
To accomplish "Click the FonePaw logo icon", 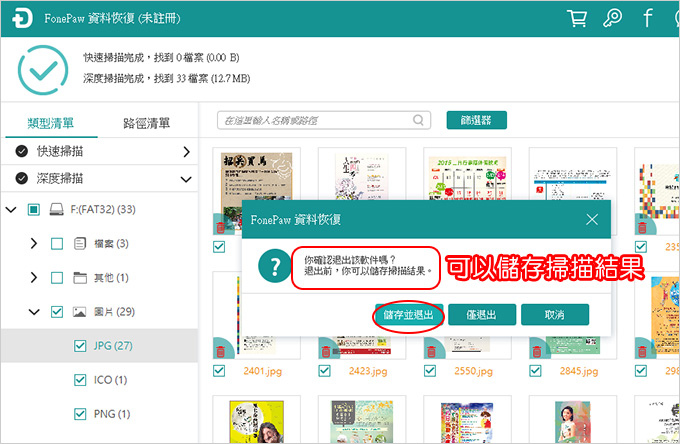I will 22,19.
